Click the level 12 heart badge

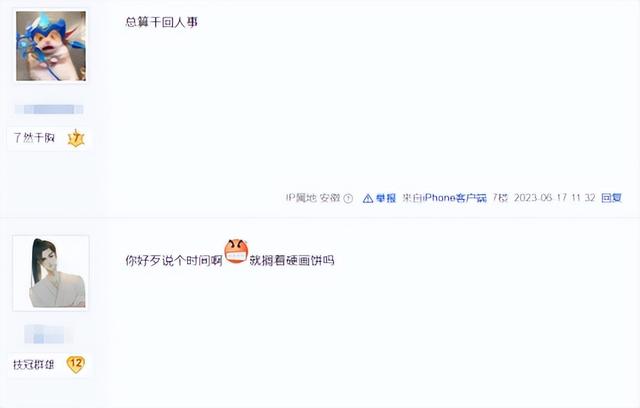click(76, 364)
